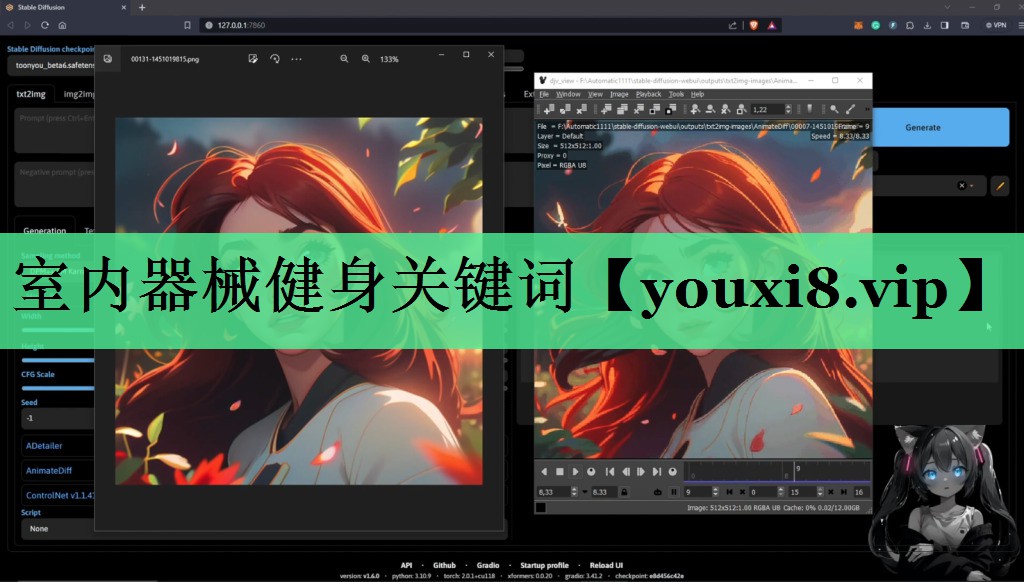Click Zoom in icon in djv_view toolbar
The image size is (1024, 582).
click(x=696, y=109)
